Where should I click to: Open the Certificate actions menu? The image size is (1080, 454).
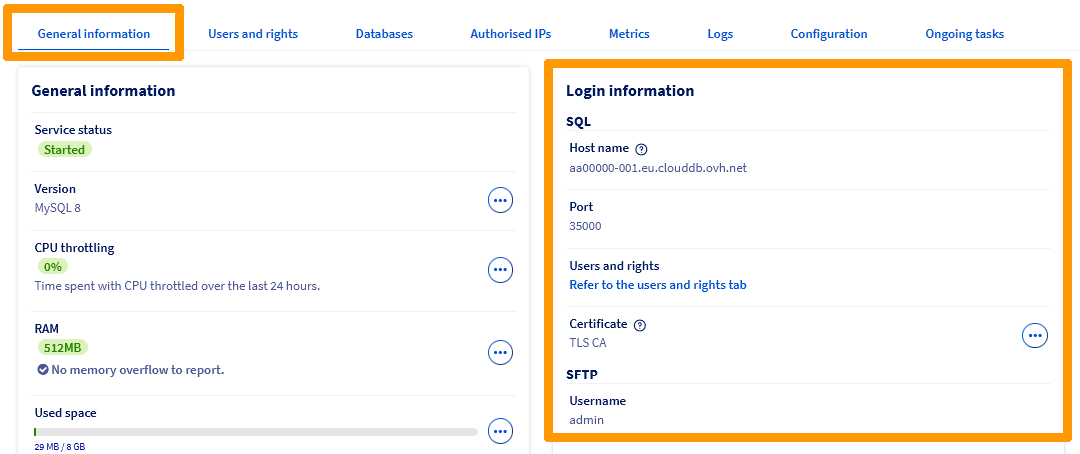1035,335
